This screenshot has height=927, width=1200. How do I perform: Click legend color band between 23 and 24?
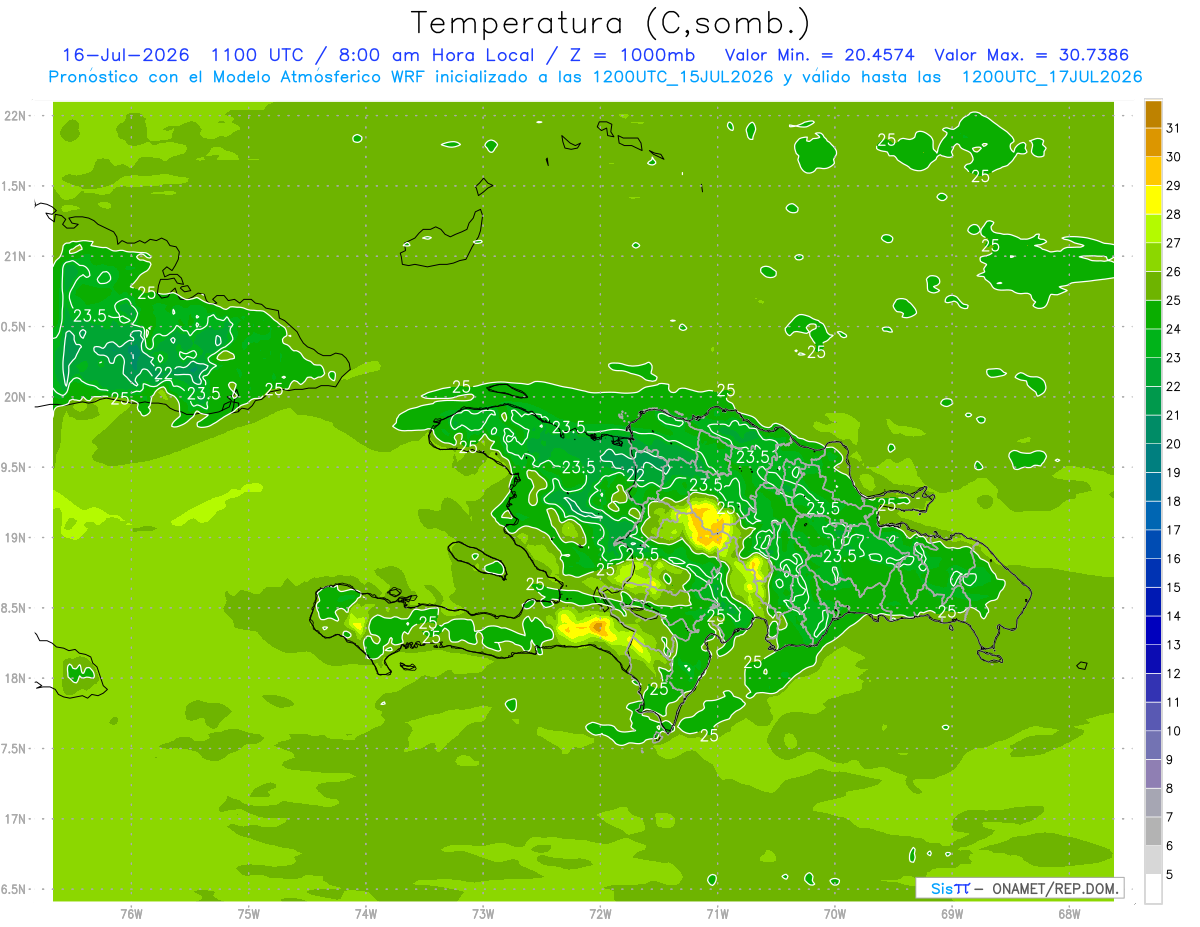[1153, 342]
